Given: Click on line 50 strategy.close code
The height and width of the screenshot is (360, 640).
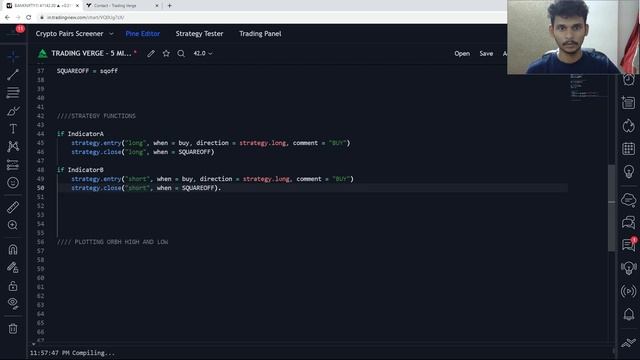Looking at the screenshot, I should pyautogui.click(x=146, y=188).
